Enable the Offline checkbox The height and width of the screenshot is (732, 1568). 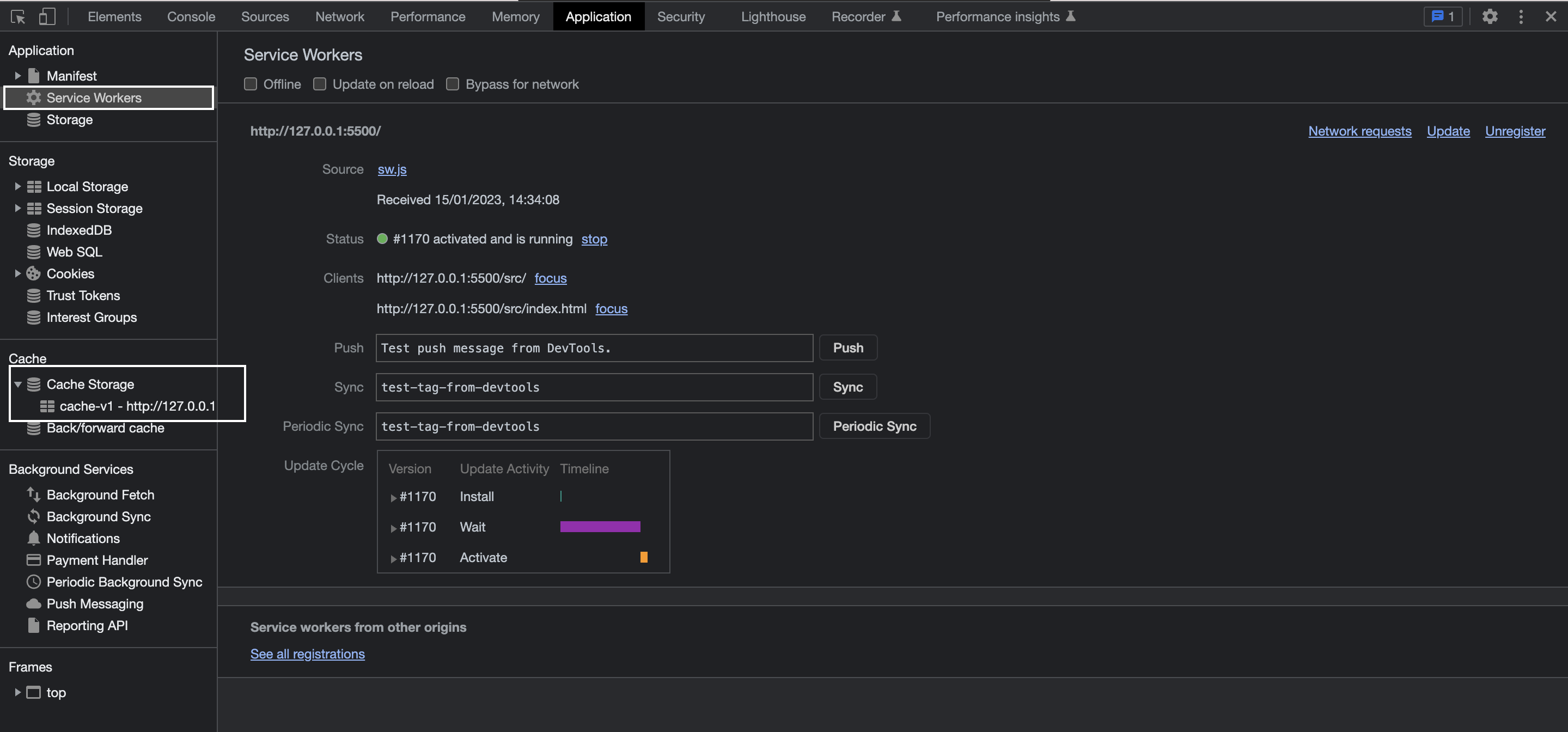(x=250, y=84)
